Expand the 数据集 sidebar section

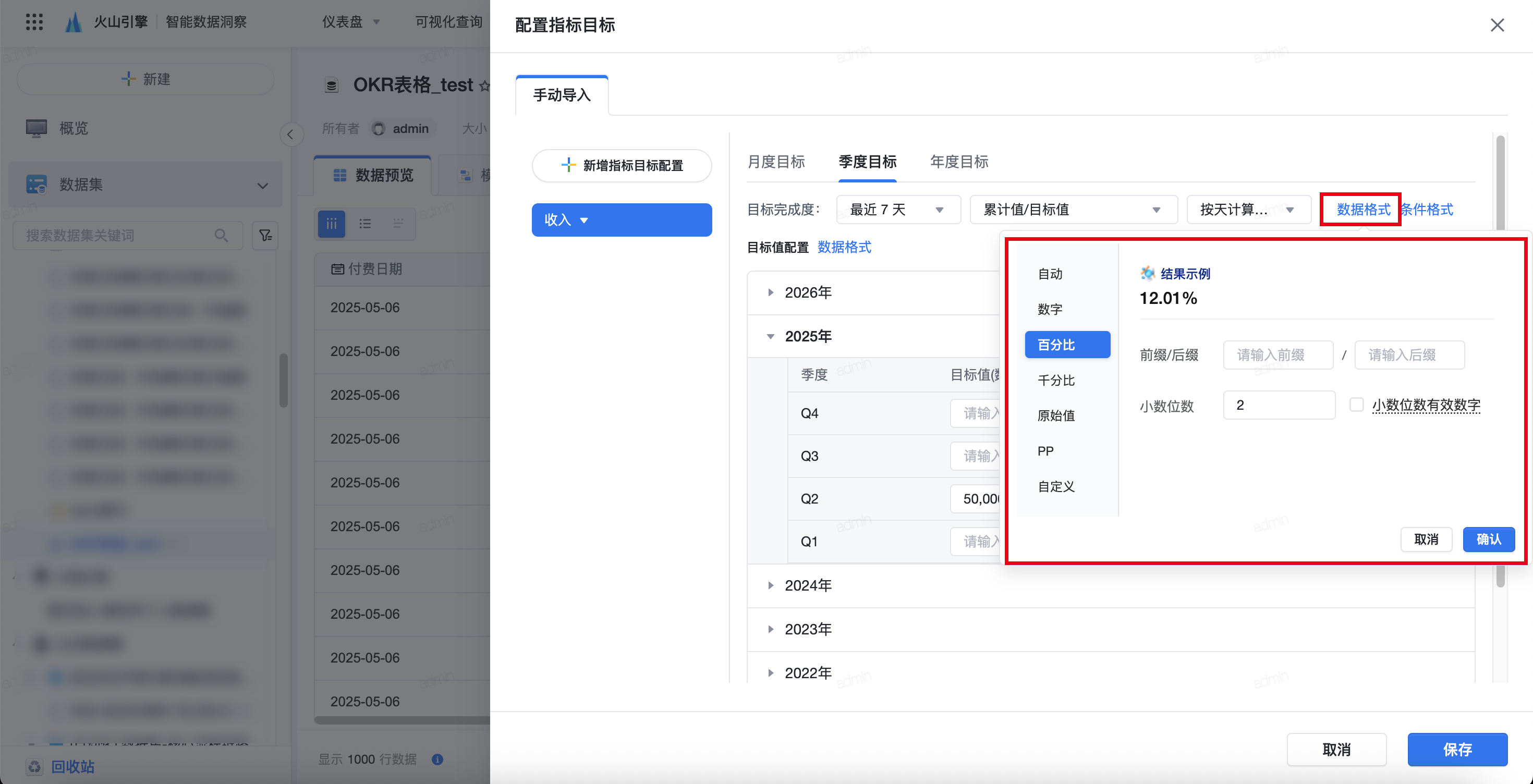click(262, 186)
